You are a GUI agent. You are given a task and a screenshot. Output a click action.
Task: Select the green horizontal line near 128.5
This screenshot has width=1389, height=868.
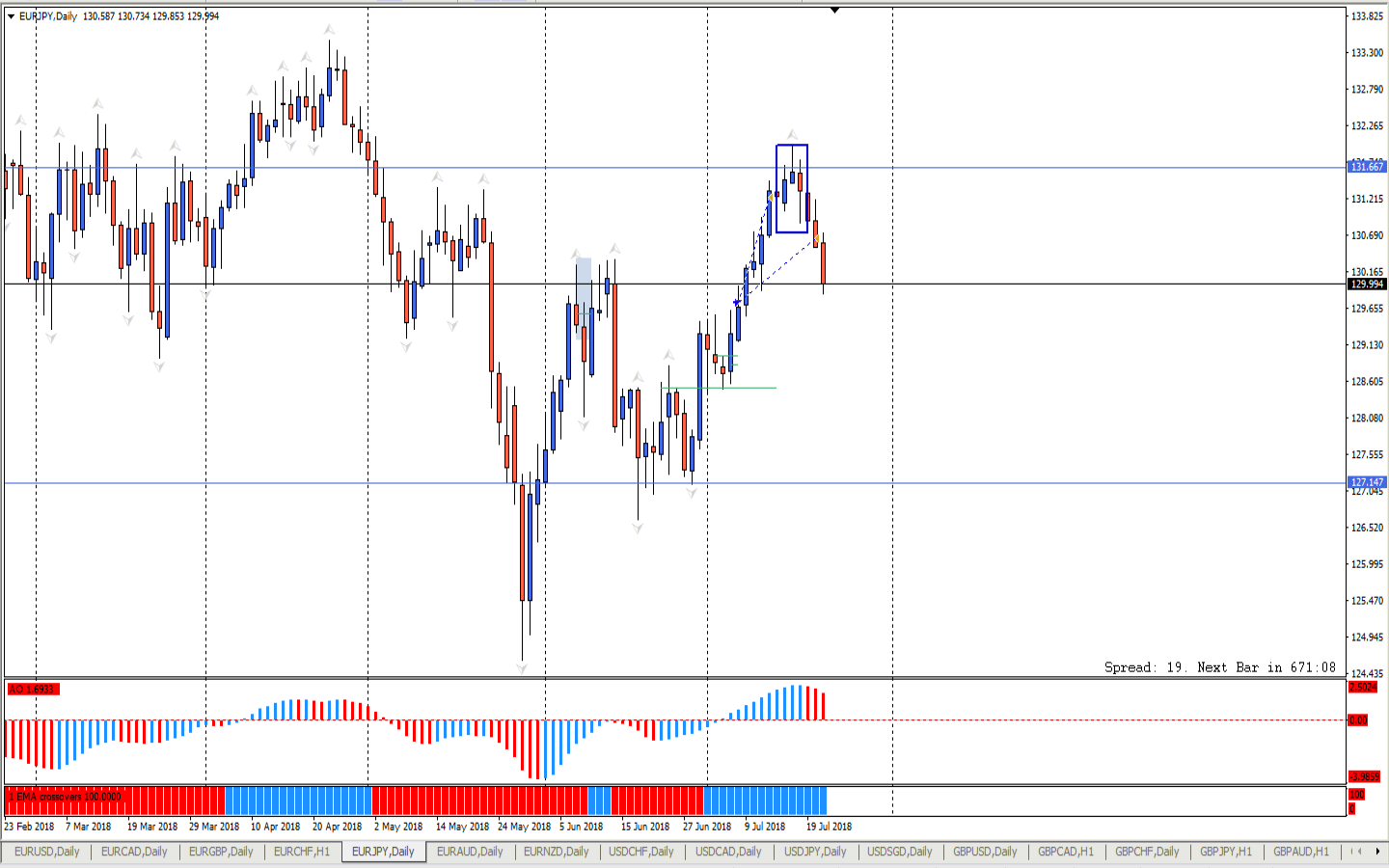pos(719,388)
